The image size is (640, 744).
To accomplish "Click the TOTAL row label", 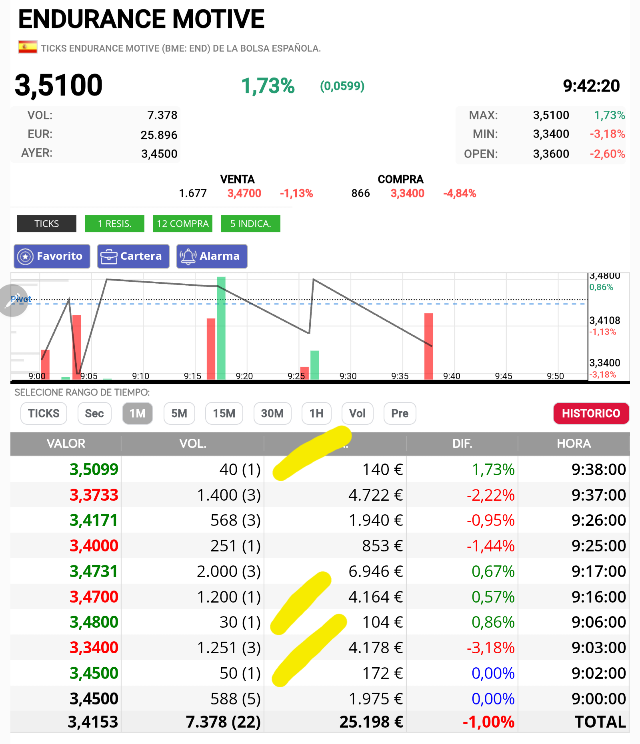I will click(600, 722).
